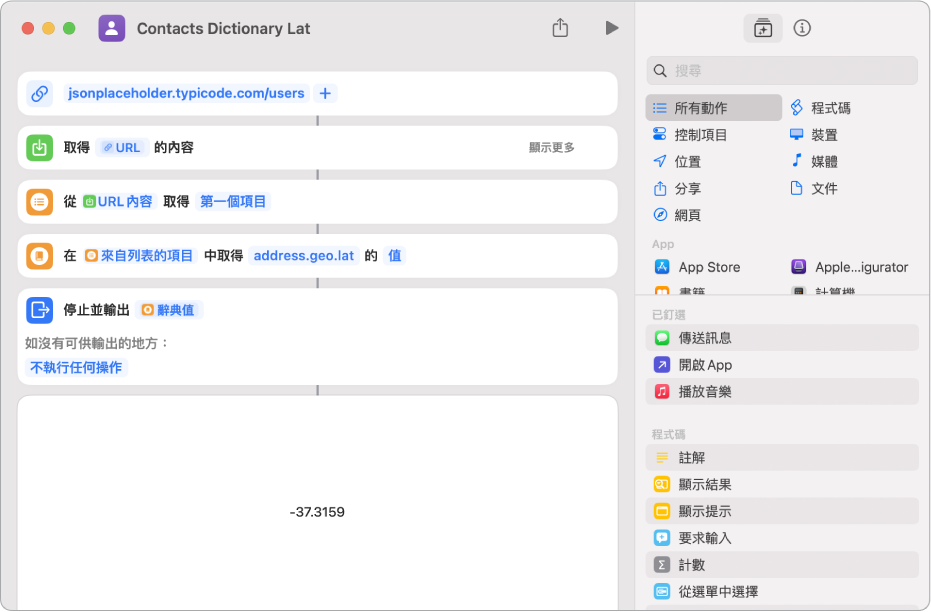Edit the jsonplaceholder.typicode.com/users URL
This screenshot has width=931, height=612.
(x=186, y=93)
